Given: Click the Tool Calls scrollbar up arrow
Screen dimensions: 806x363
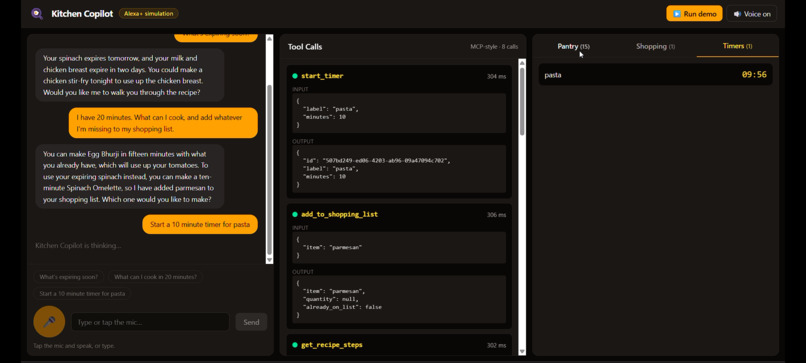Looking at the screenshot, I should (x=522, y=63).
